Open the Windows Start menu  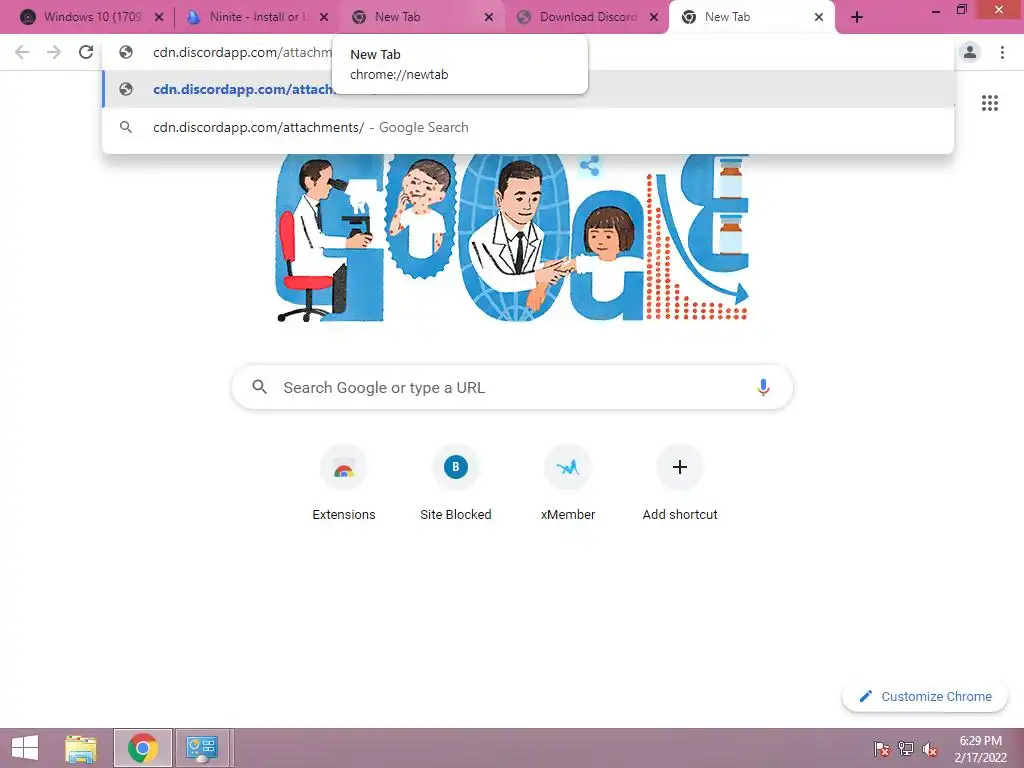(25, 748)
